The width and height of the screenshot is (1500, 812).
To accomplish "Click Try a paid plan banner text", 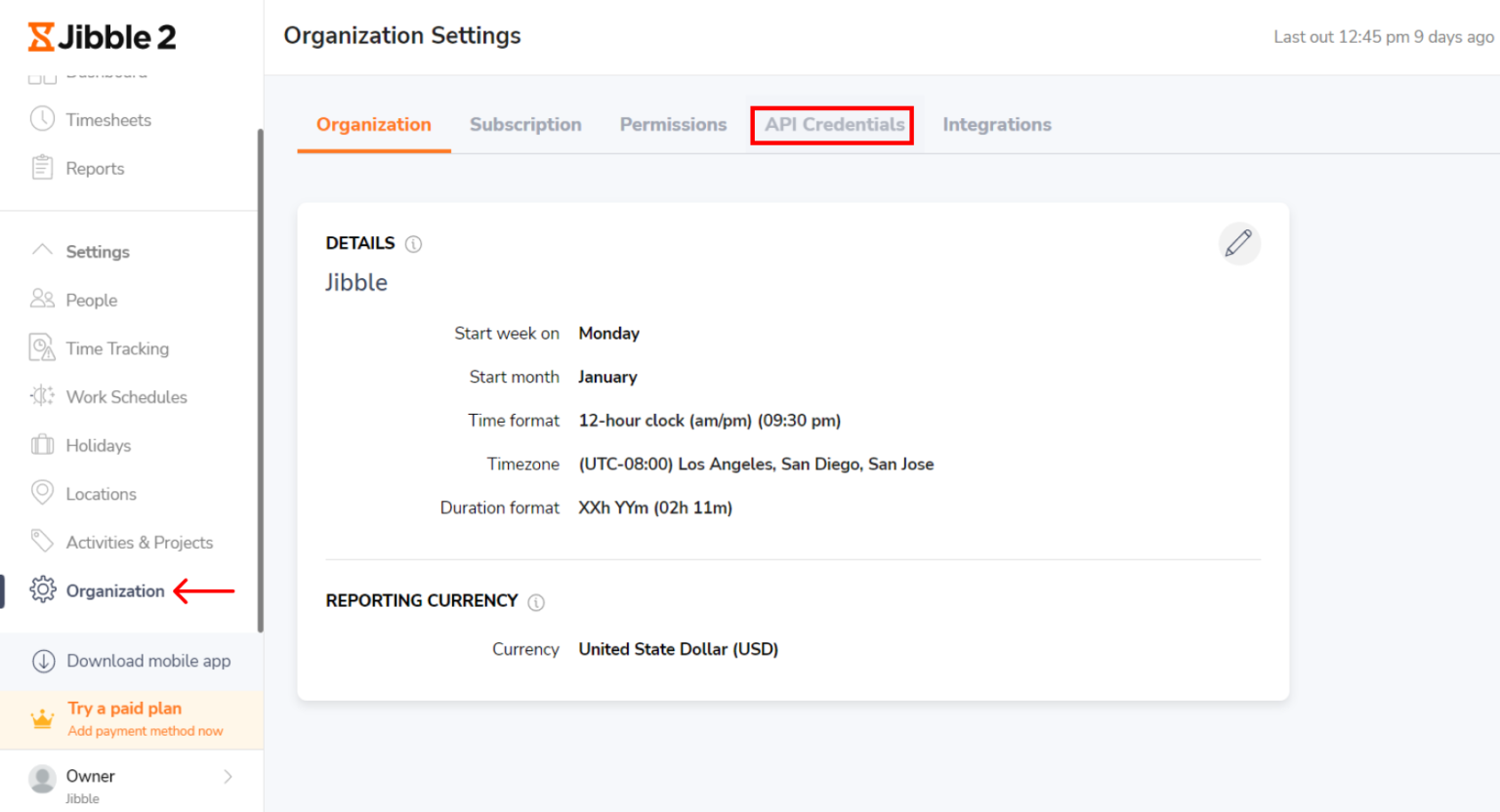I will [124, 709].
